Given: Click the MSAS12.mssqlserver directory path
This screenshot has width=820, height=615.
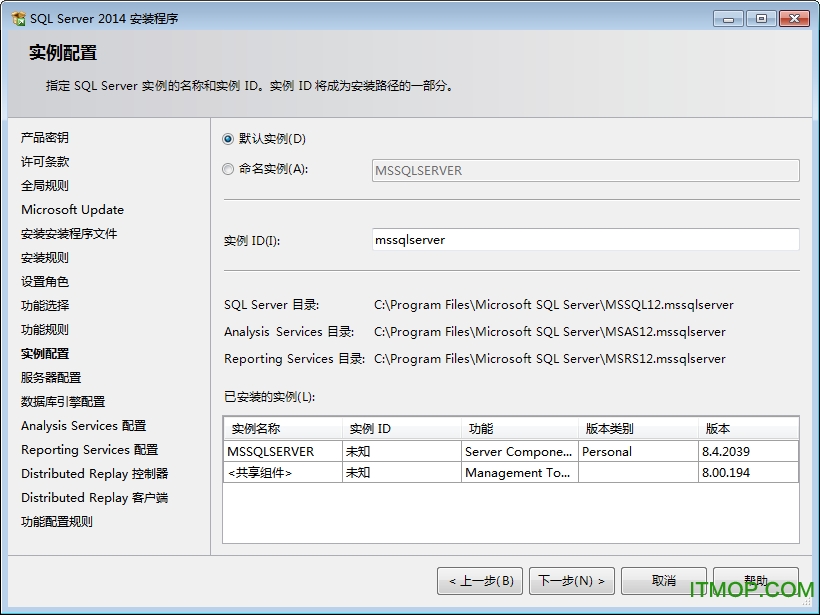Looking at the screenshot, I should [550, 332].
